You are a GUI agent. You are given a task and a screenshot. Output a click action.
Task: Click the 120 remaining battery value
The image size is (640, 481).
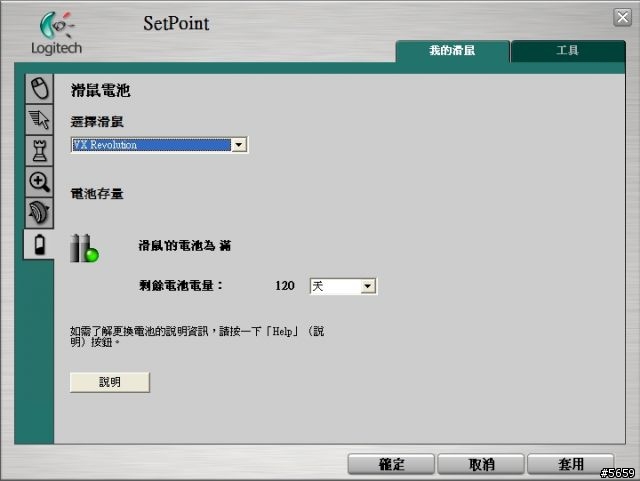[284, 285]
